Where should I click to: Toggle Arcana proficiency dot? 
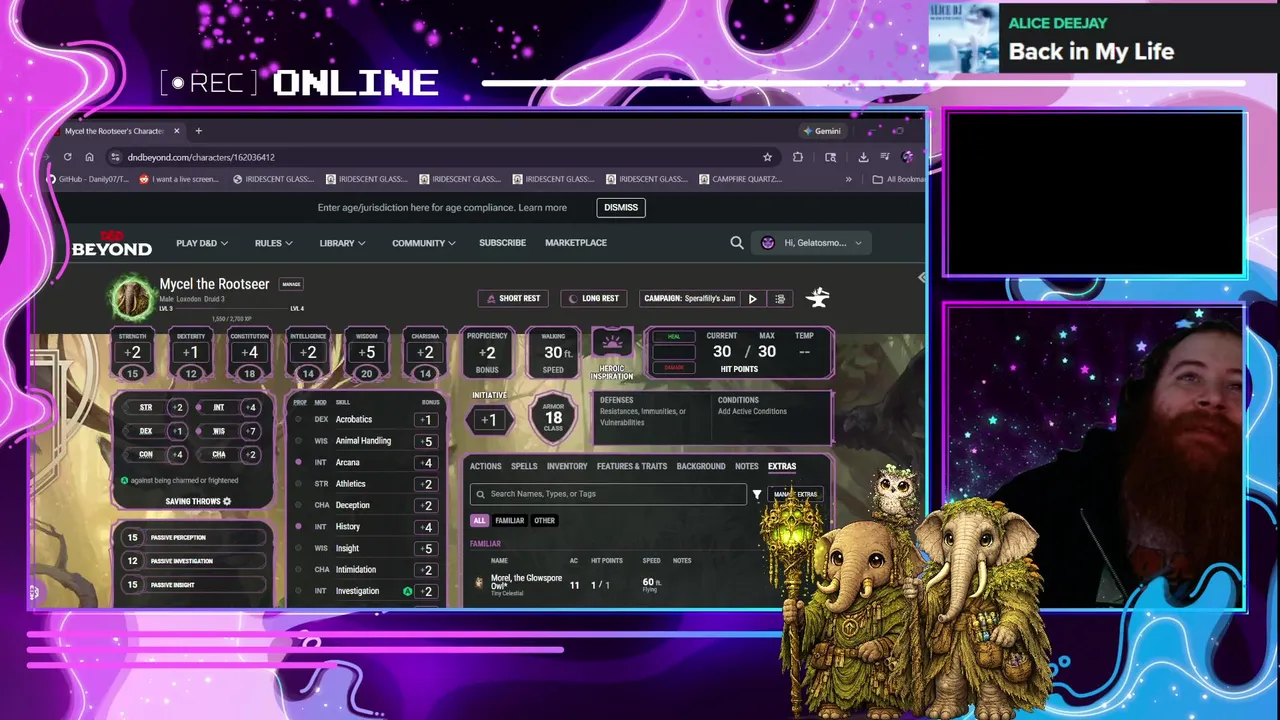pos(298,462)
